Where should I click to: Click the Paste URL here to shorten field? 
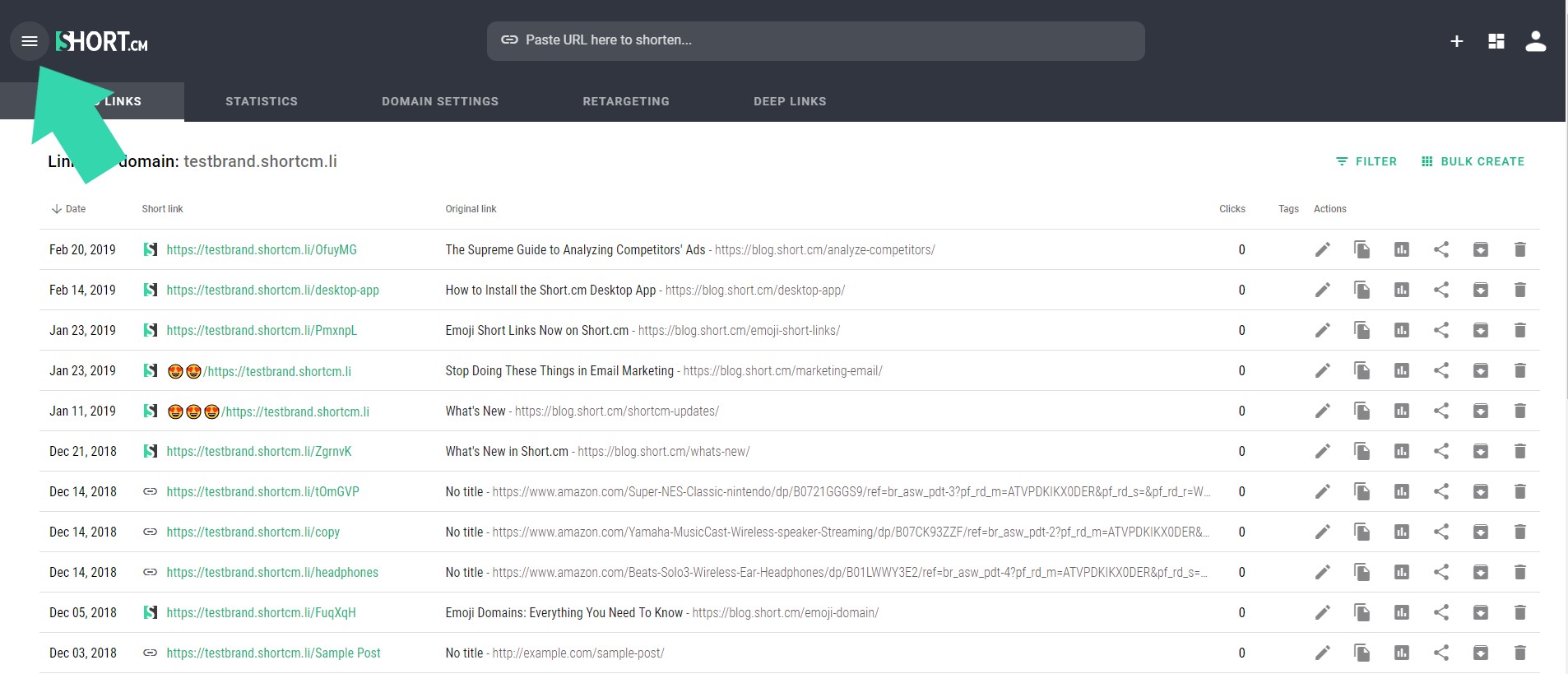[814, 40]
